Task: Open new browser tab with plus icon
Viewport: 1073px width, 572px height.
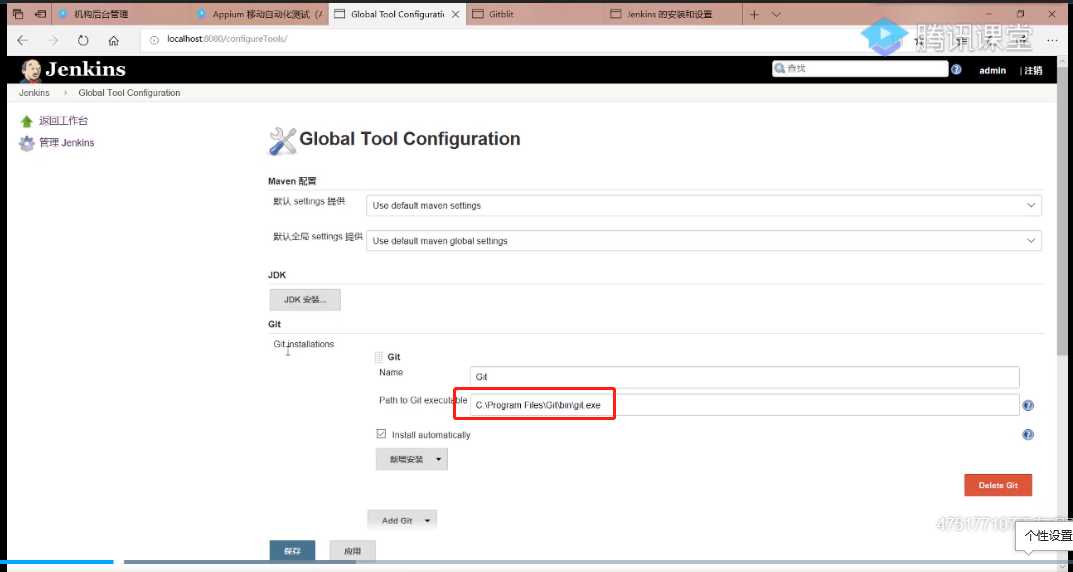Action: coord(754,14)
